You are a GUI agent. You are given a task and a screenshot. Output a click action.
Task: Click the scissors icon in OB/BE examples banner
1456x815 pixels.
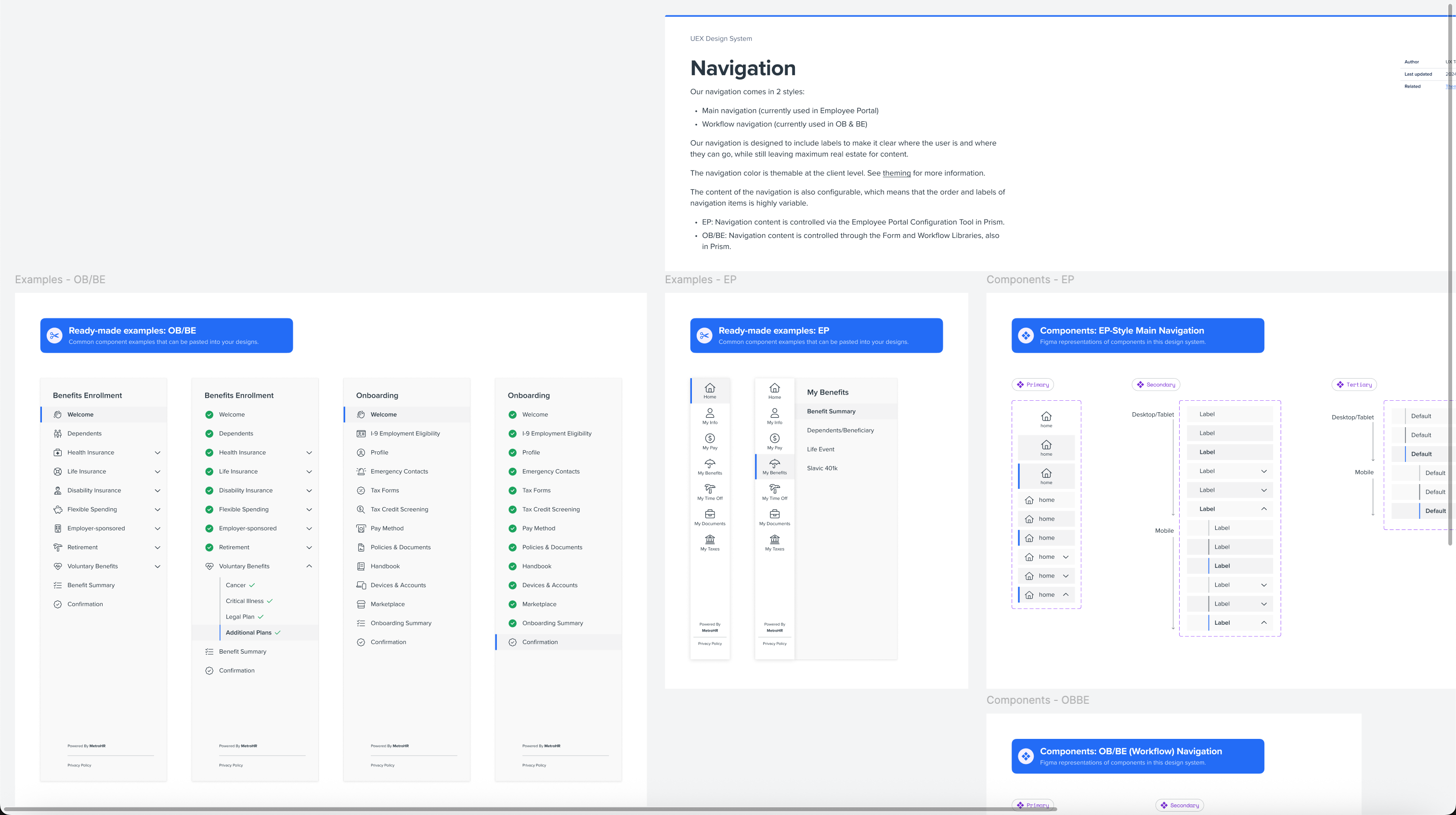pyautogui.click(x=55, y=335)
